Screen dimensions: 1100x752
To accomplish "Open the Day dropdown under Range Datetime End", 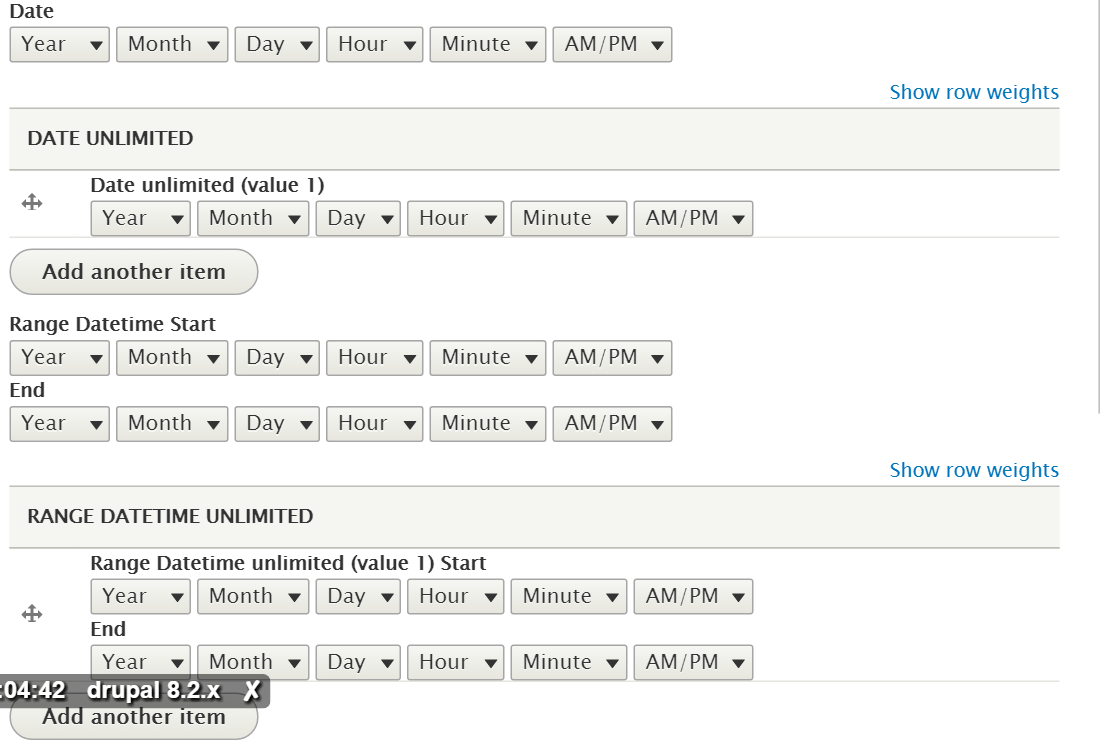I will (277, 424).
